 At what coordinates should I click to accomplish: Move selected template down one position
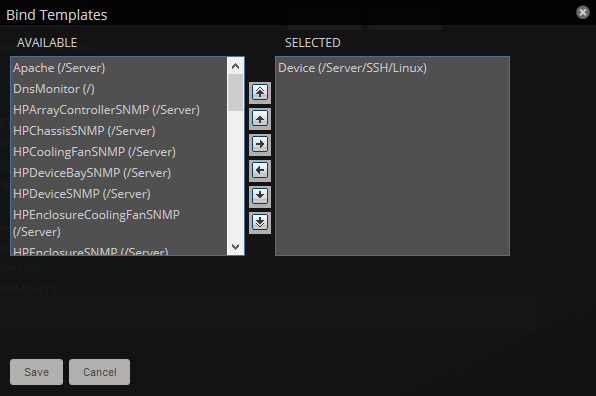[260, 196]
